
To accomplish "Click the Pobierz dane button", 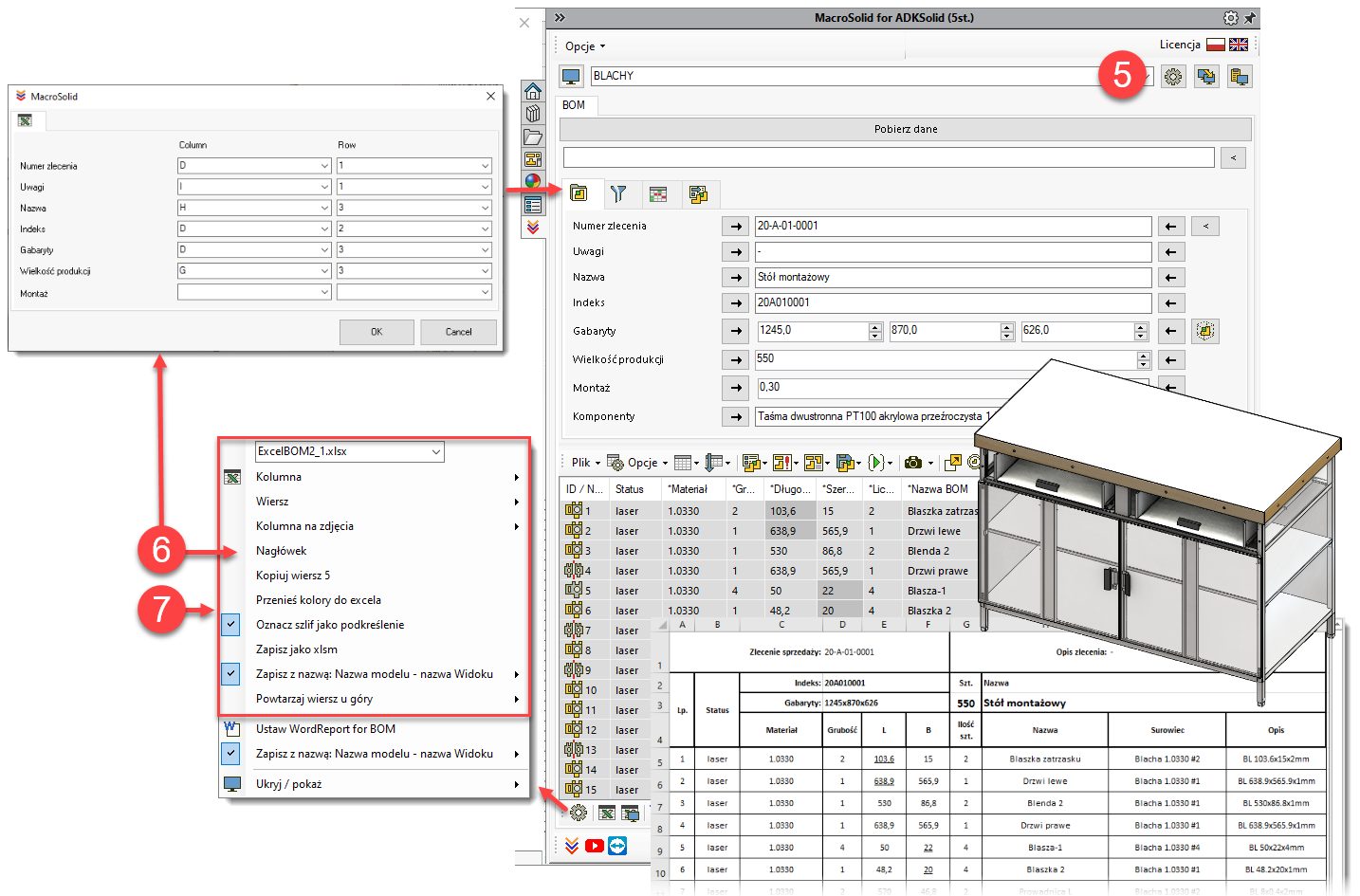I will (906, 129).
